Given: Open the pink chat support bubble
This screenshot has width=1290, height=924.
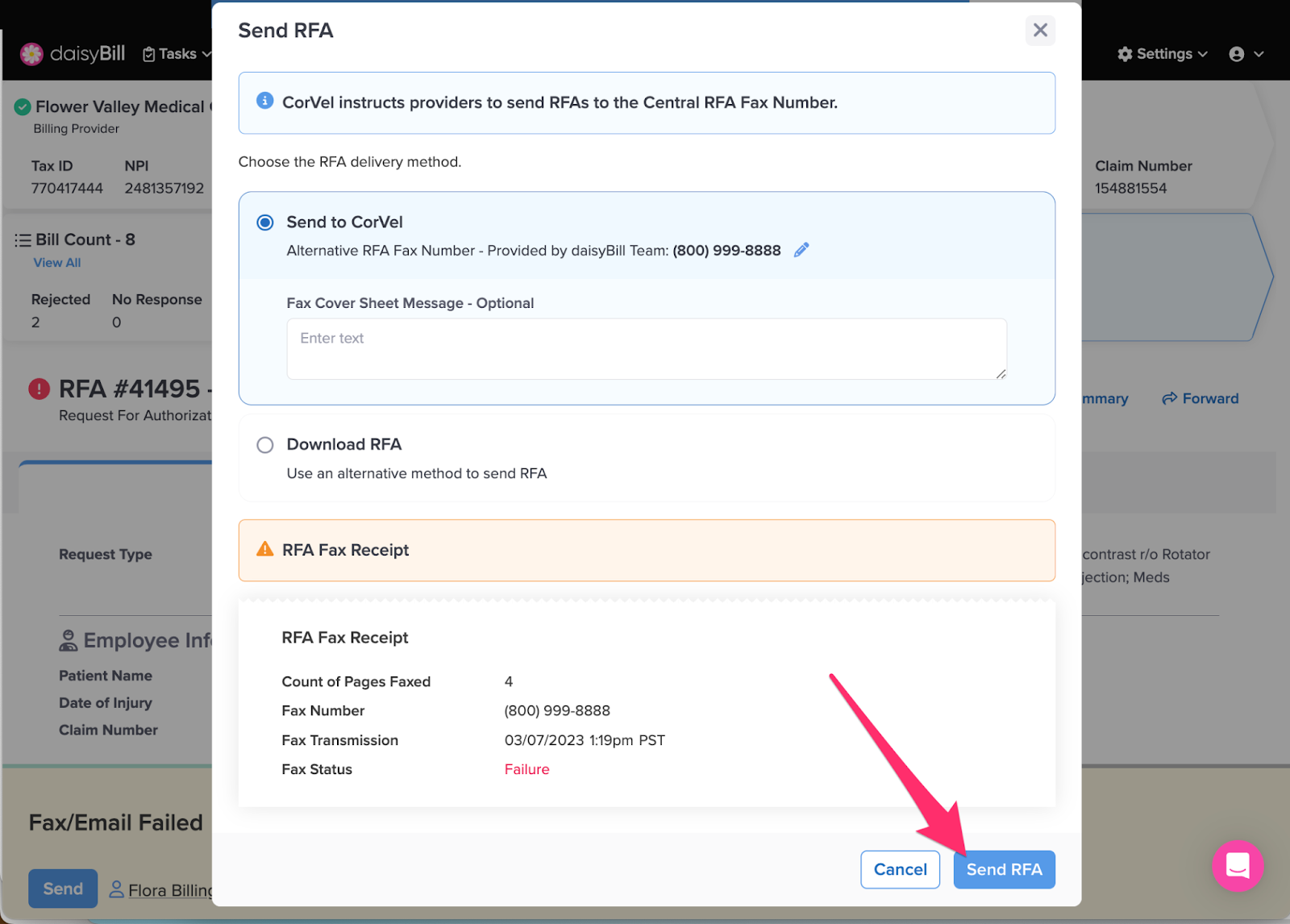Looking at the screenshot, I should (1238, 866).
